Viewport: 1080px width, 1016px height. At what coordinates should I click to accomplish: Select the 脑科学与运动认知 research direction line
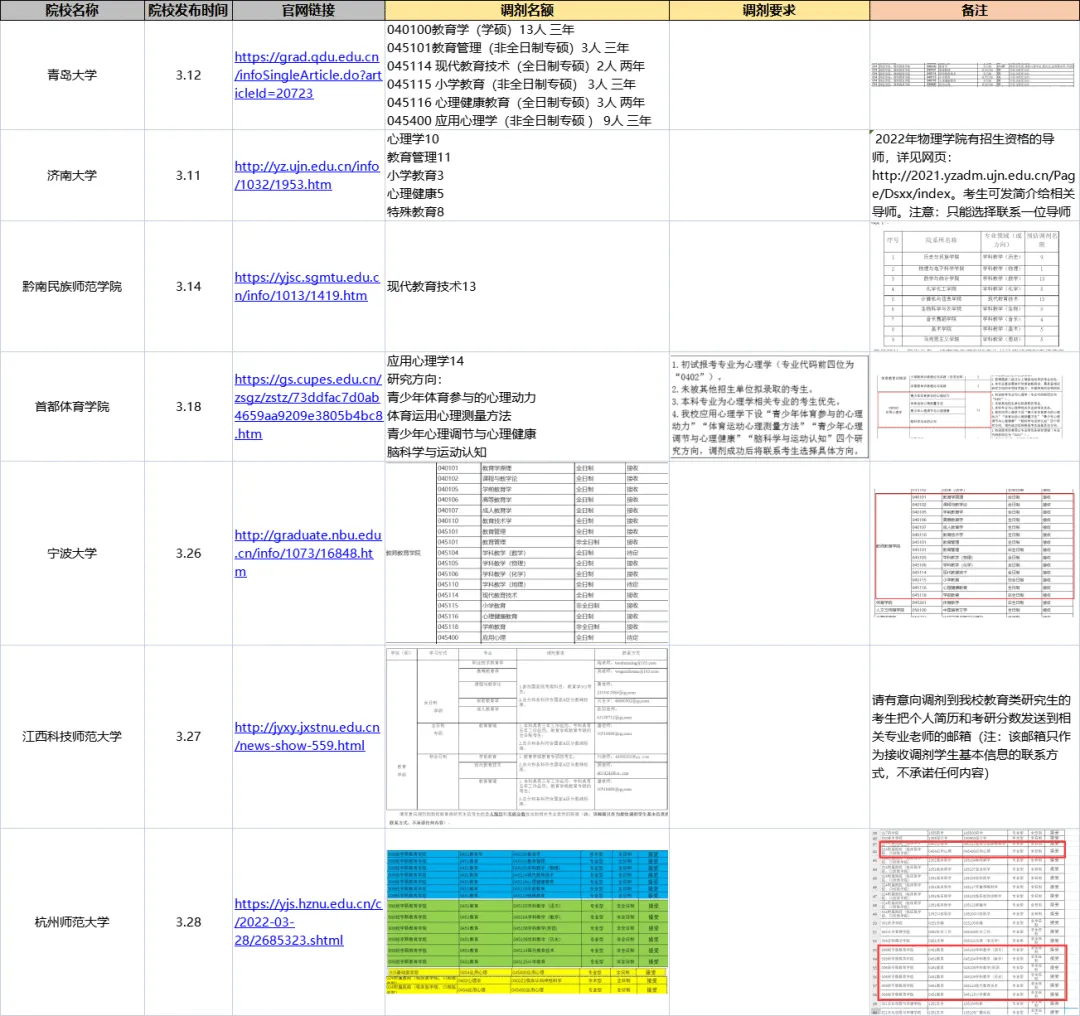coord(437,453)
